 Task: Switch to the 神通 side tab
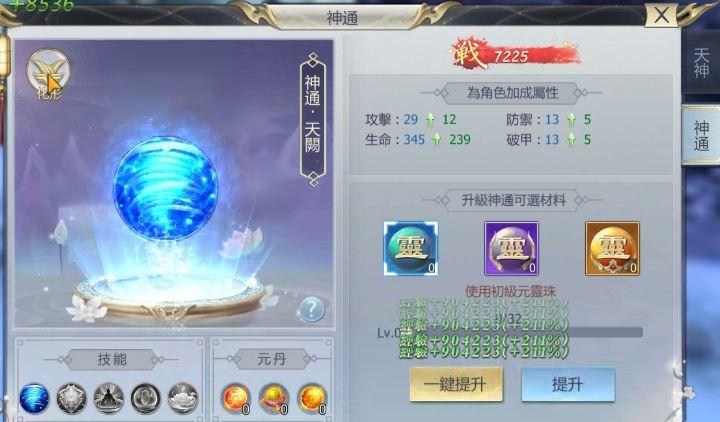pyautogui.click(x=701, y=135)
